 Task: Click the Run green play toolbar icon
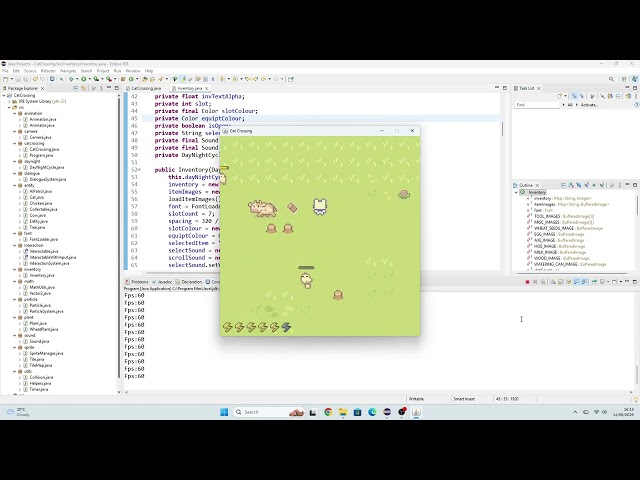[x=84, y=79]
